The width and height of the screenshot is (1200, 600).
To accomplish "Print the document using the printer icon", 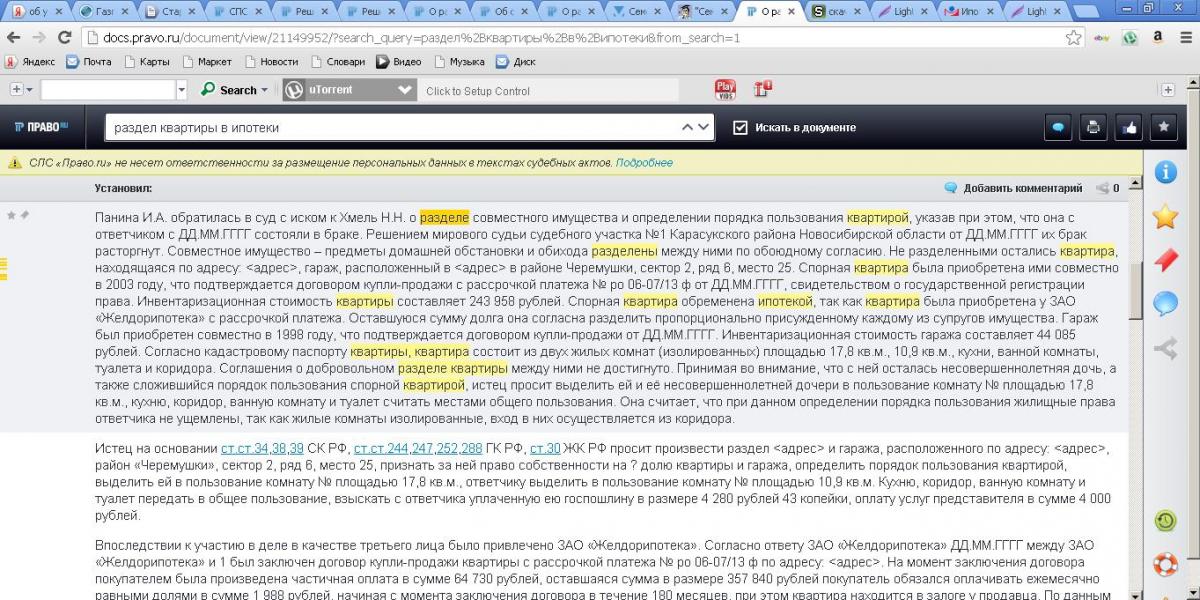I will click(x=1093, y=127).
